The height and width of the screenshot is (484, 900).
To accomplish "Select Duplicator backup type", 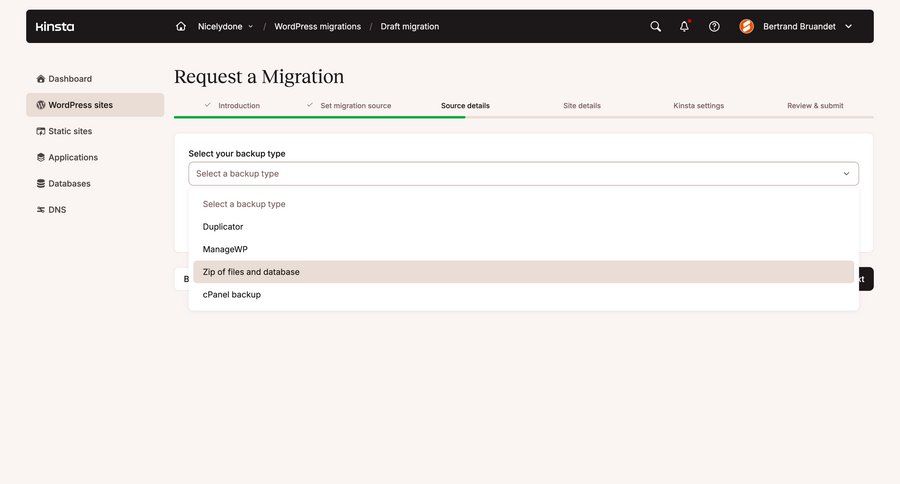I will pos(223,227).
